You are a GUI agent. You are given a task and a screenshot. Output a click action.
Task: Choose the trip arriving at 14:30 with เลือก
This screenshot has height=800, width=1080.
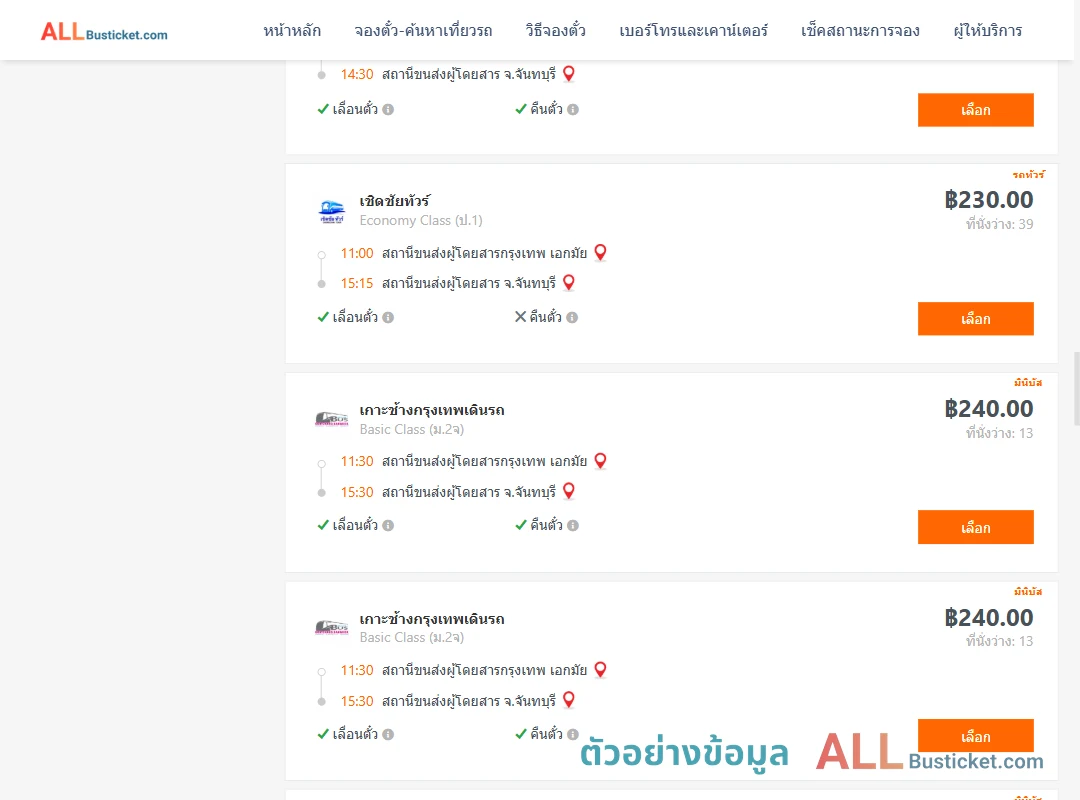click(975, 110)
